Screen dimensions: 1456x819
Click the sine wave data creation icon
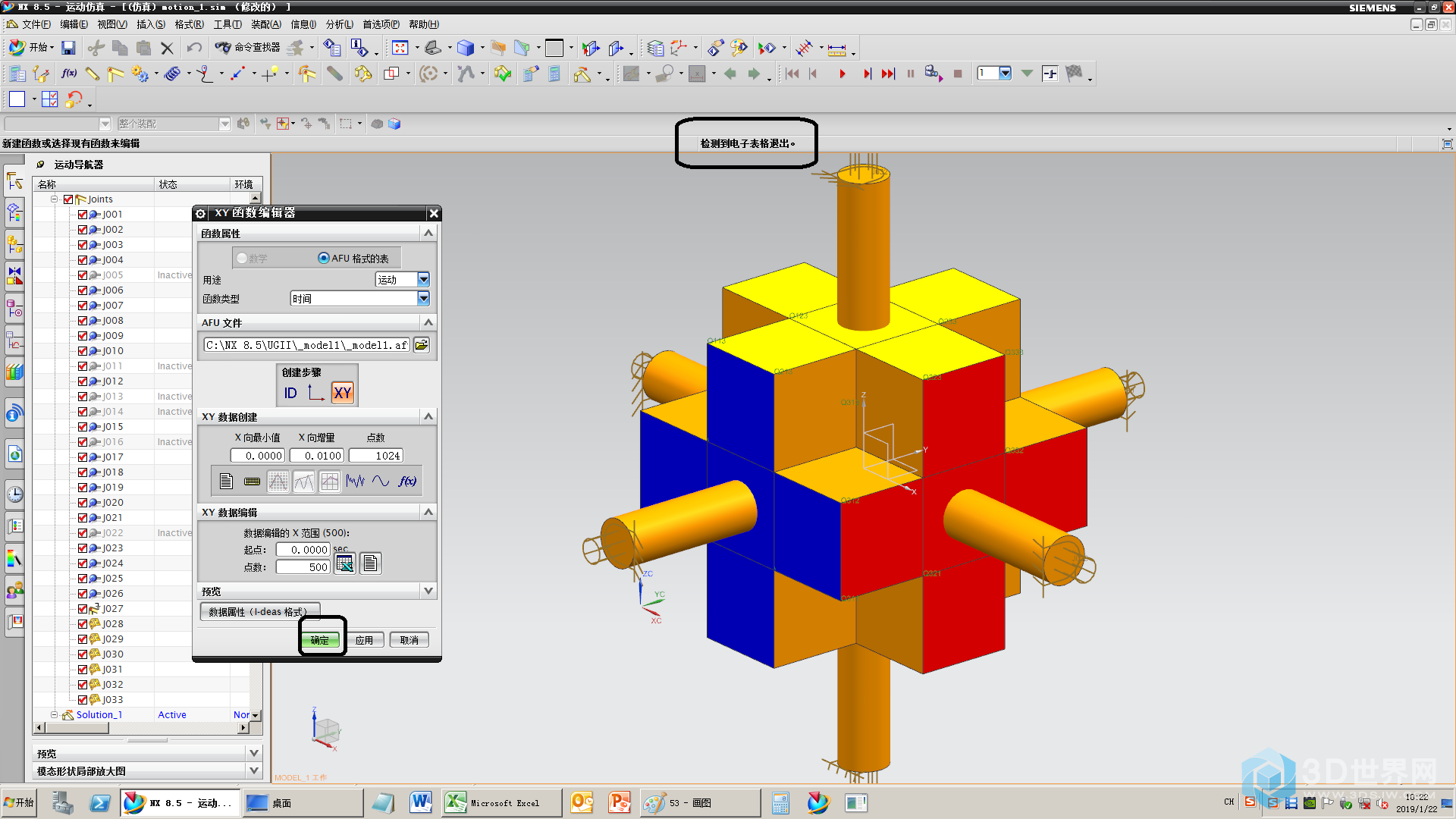[381, 481]
